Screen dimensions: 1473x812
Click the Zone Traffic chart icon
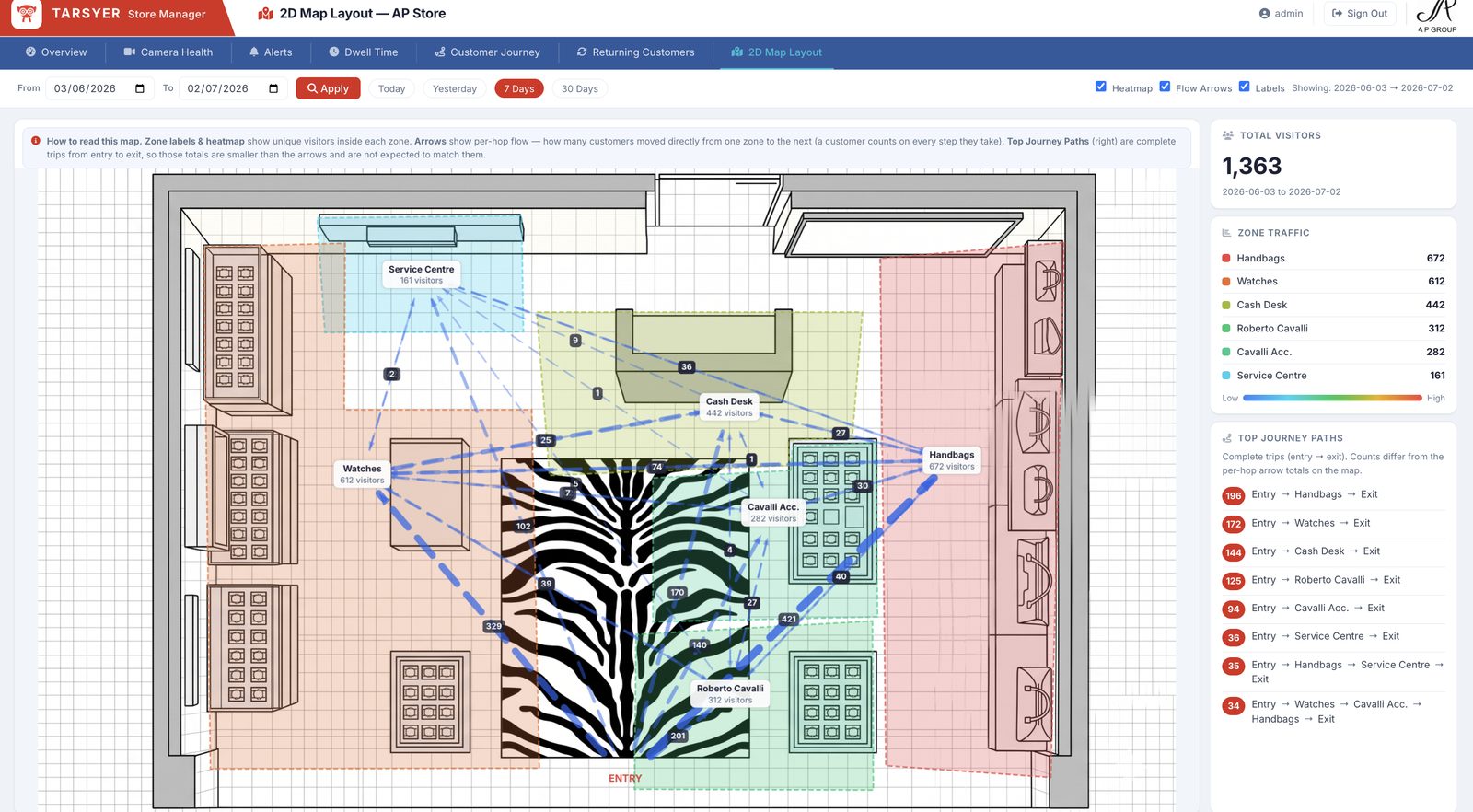click(1226, 233)
